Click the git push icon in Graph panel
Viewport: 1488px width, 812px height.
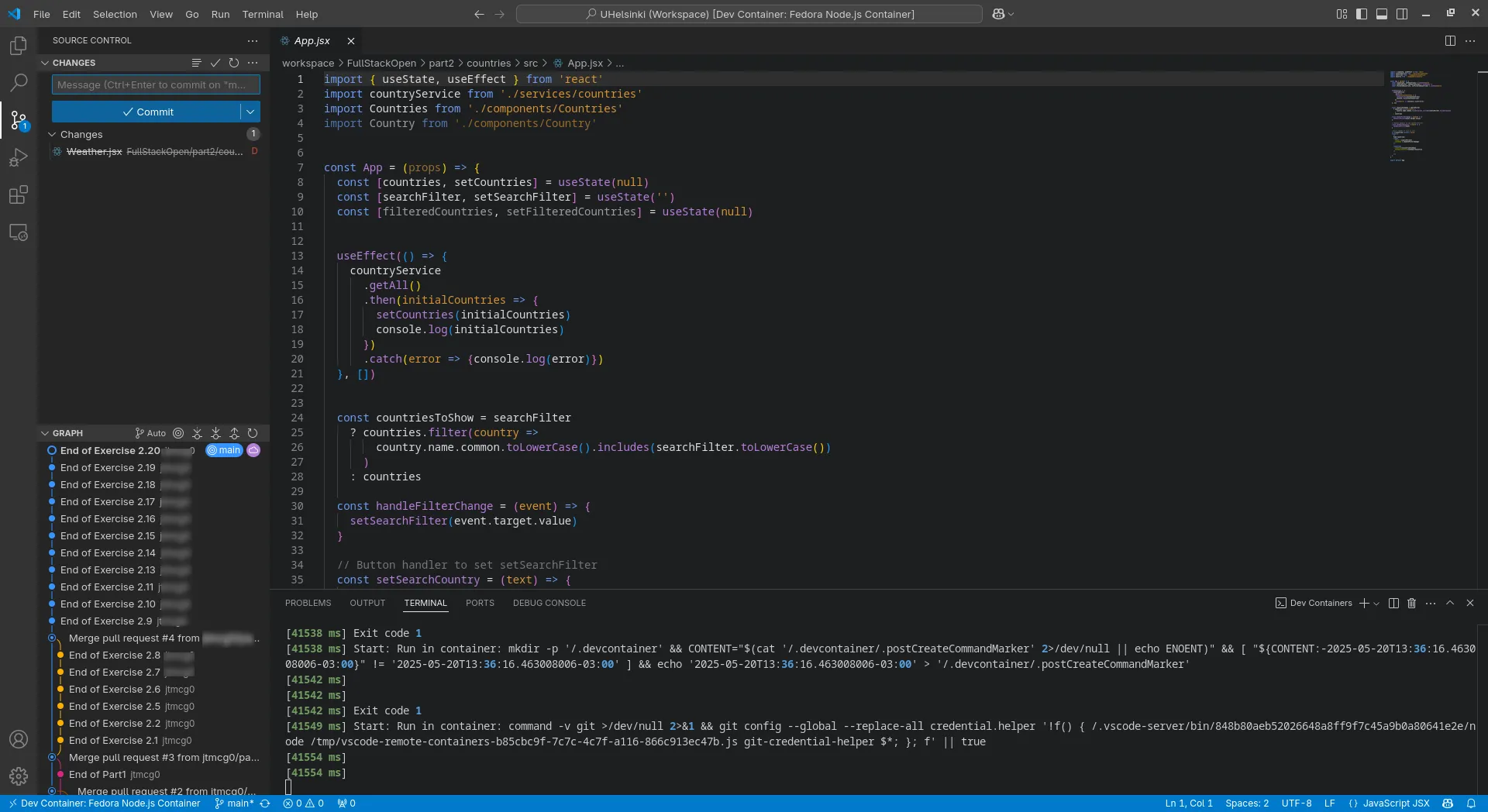tap(235, 433)
